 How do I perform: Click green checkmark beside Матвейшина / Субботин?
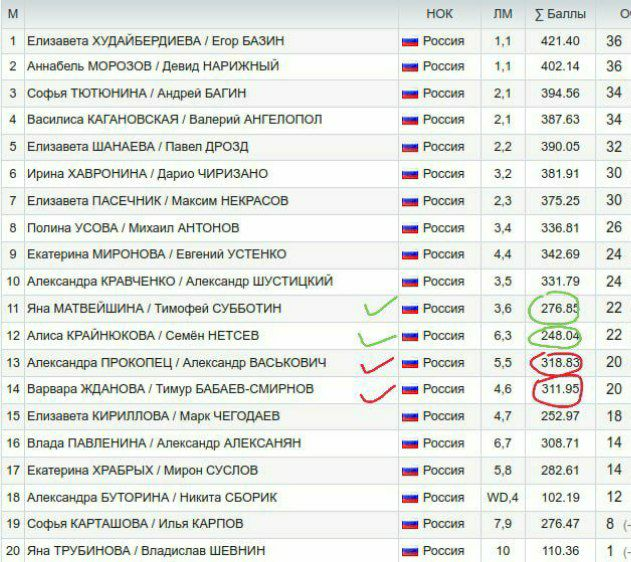point(380,307)
